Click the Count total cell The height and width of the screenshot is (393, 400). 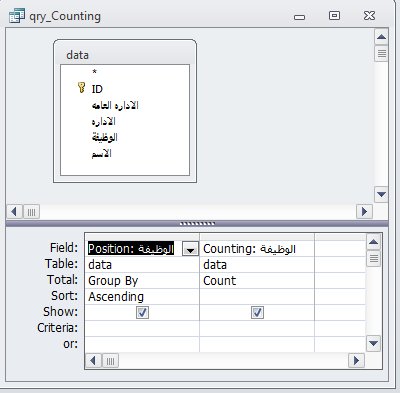click(257, 281)
